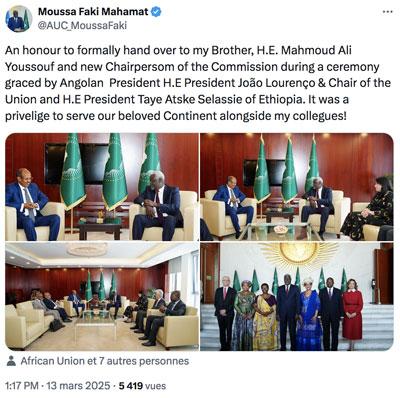
Task: Open the African Union et 7 autres personnes link
Action: tap(105, 361)
